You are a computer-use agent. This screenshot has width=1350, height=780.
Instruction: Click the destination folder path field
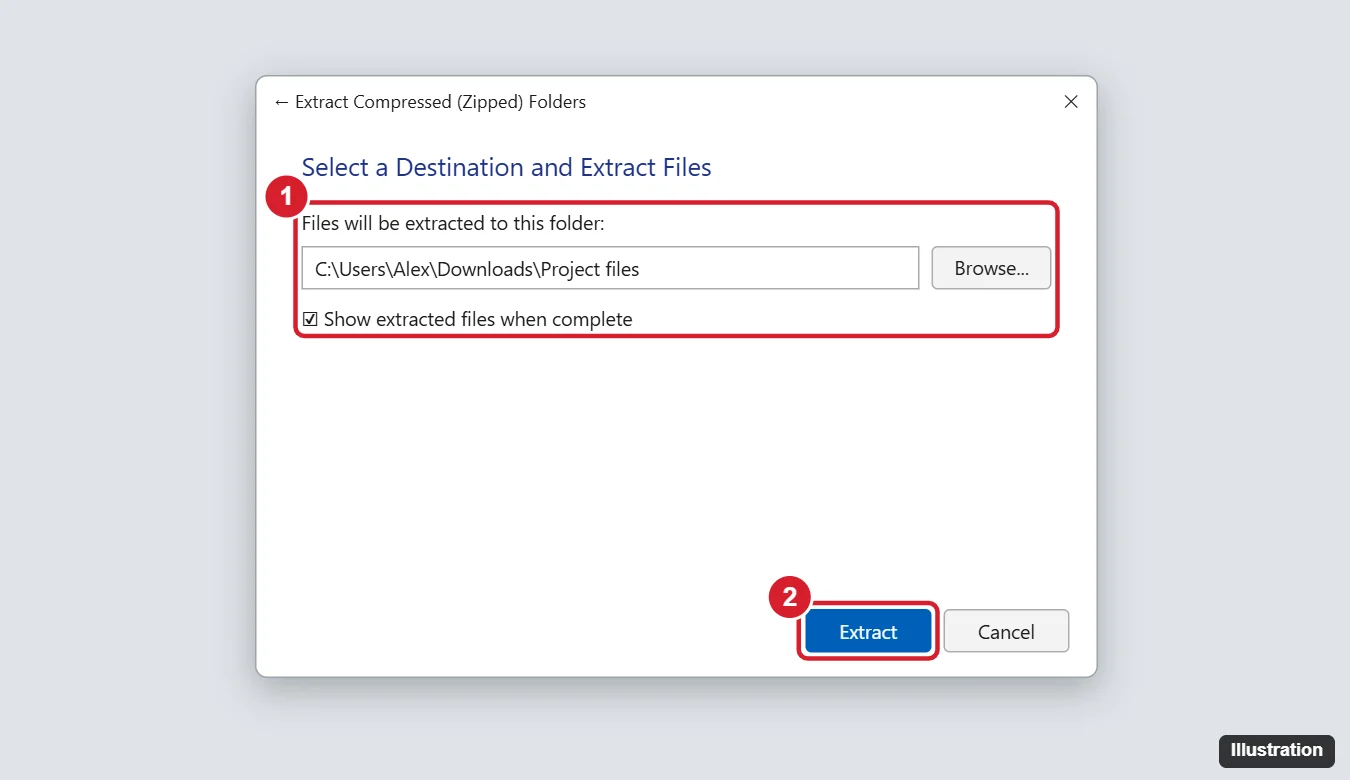610,268
